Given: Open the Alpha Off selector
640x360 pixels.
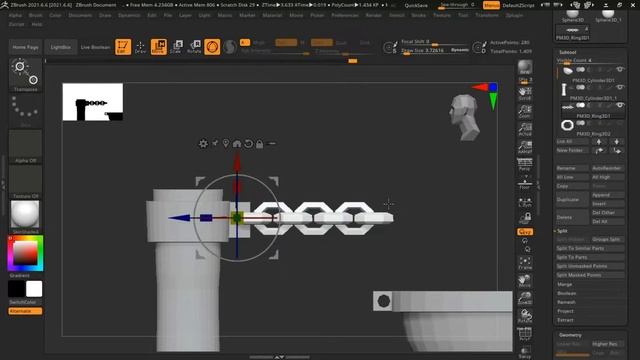Looking at the screenshot, I should tap(25, 146).
